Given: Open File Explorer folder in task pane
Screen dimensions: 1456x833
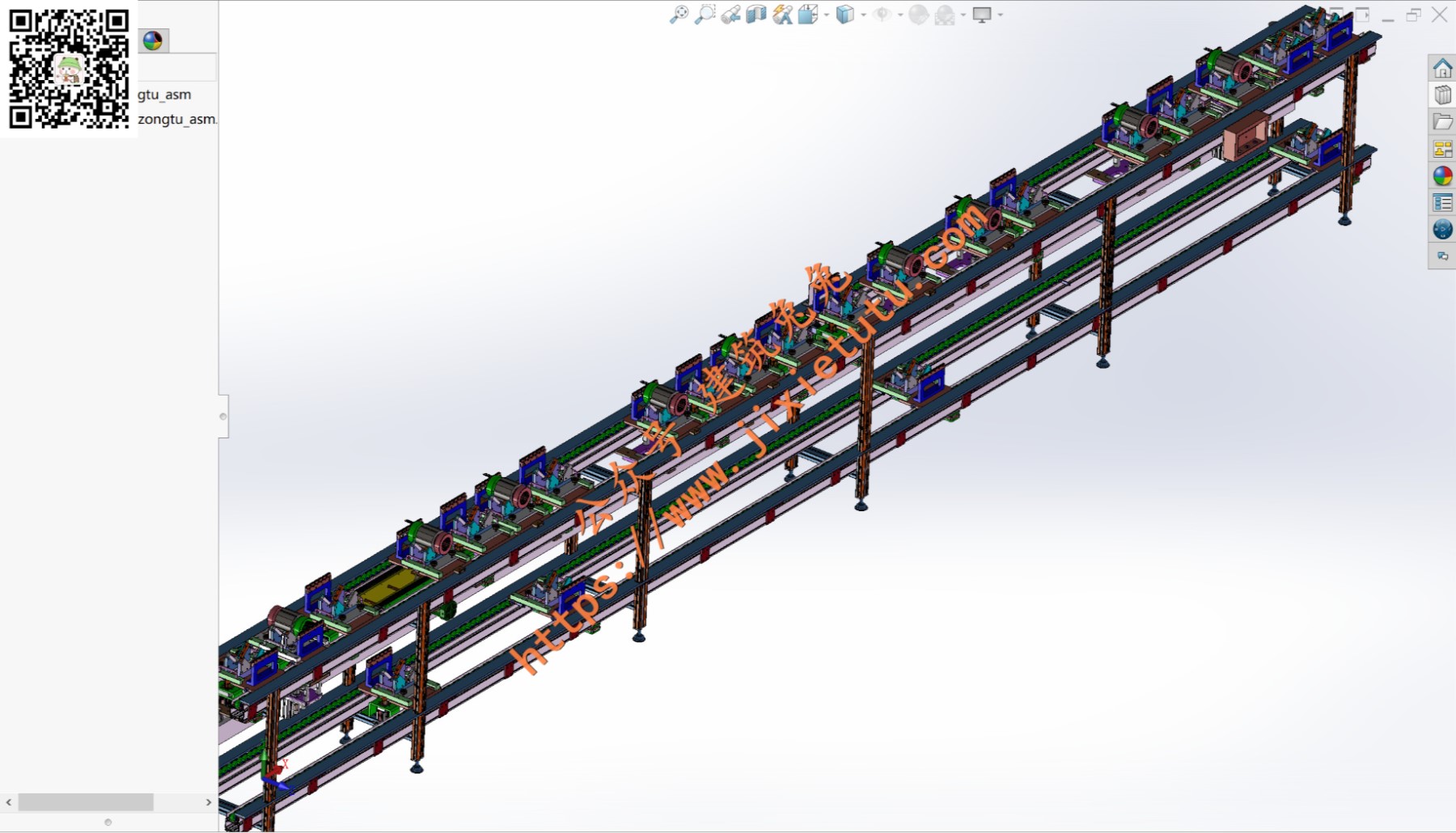Looking at the screenshot, I should [1442, 122].
